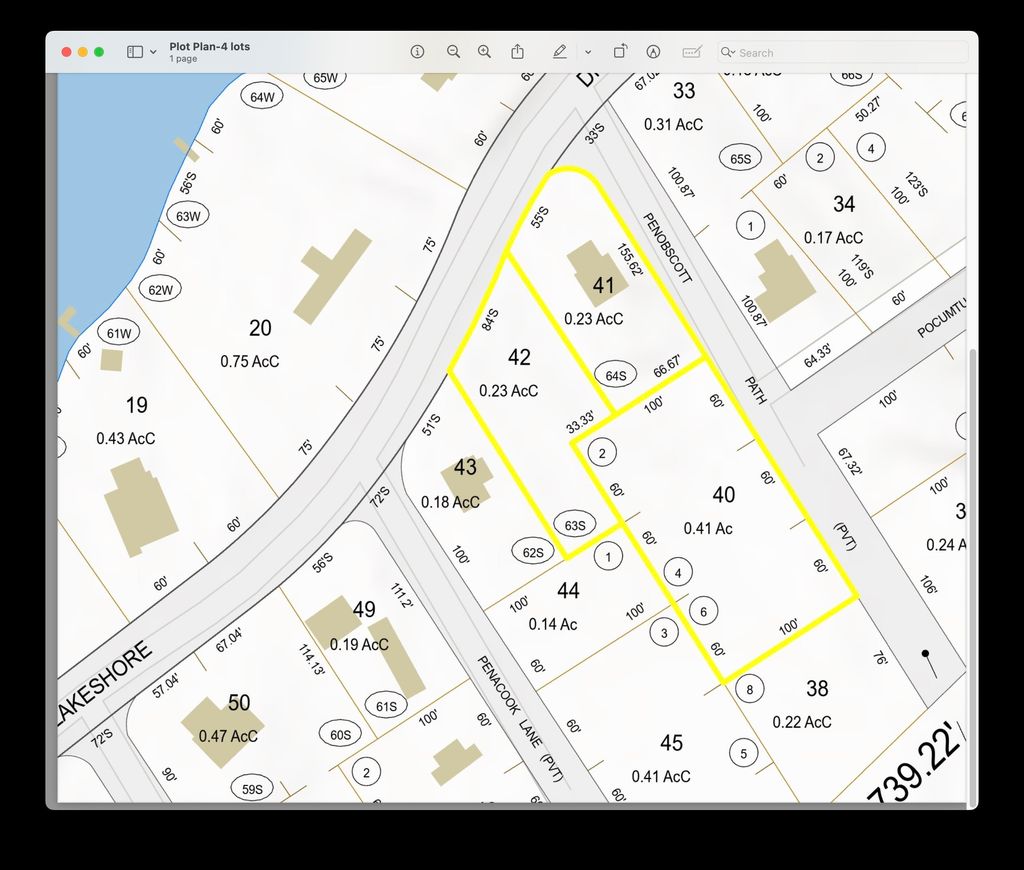
Task: Click into the Search field
Action: click(850, 53)
